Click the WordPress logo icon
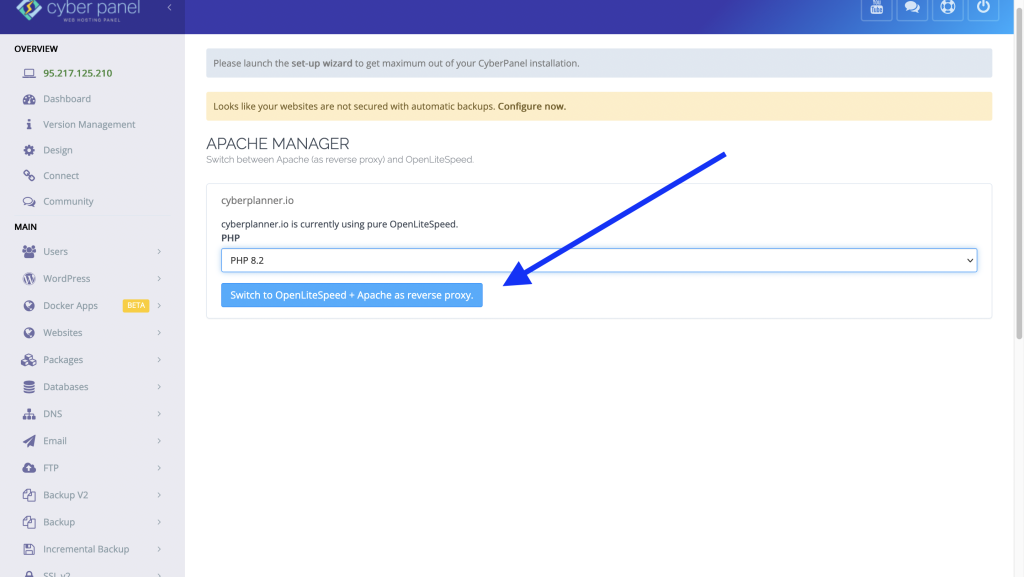Screen dimensions: 1024x577 tap(29, 279)
